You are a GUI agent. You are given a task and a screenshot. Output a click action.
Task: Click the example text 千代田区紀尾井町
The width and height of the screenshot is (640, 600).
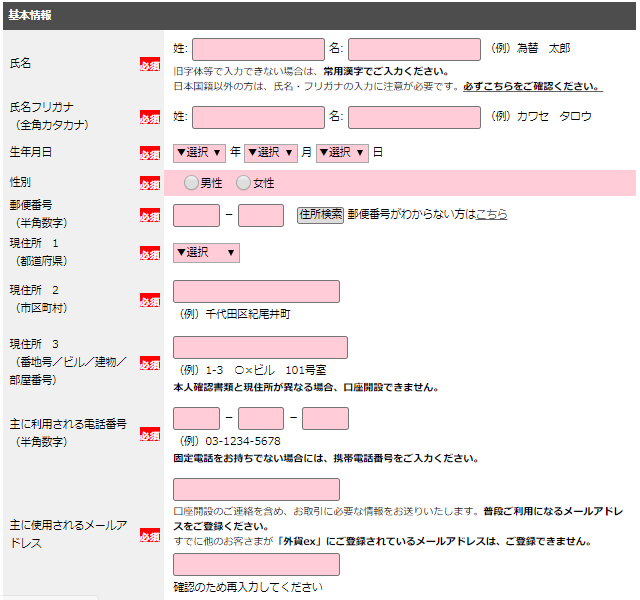tap(248, 314)
